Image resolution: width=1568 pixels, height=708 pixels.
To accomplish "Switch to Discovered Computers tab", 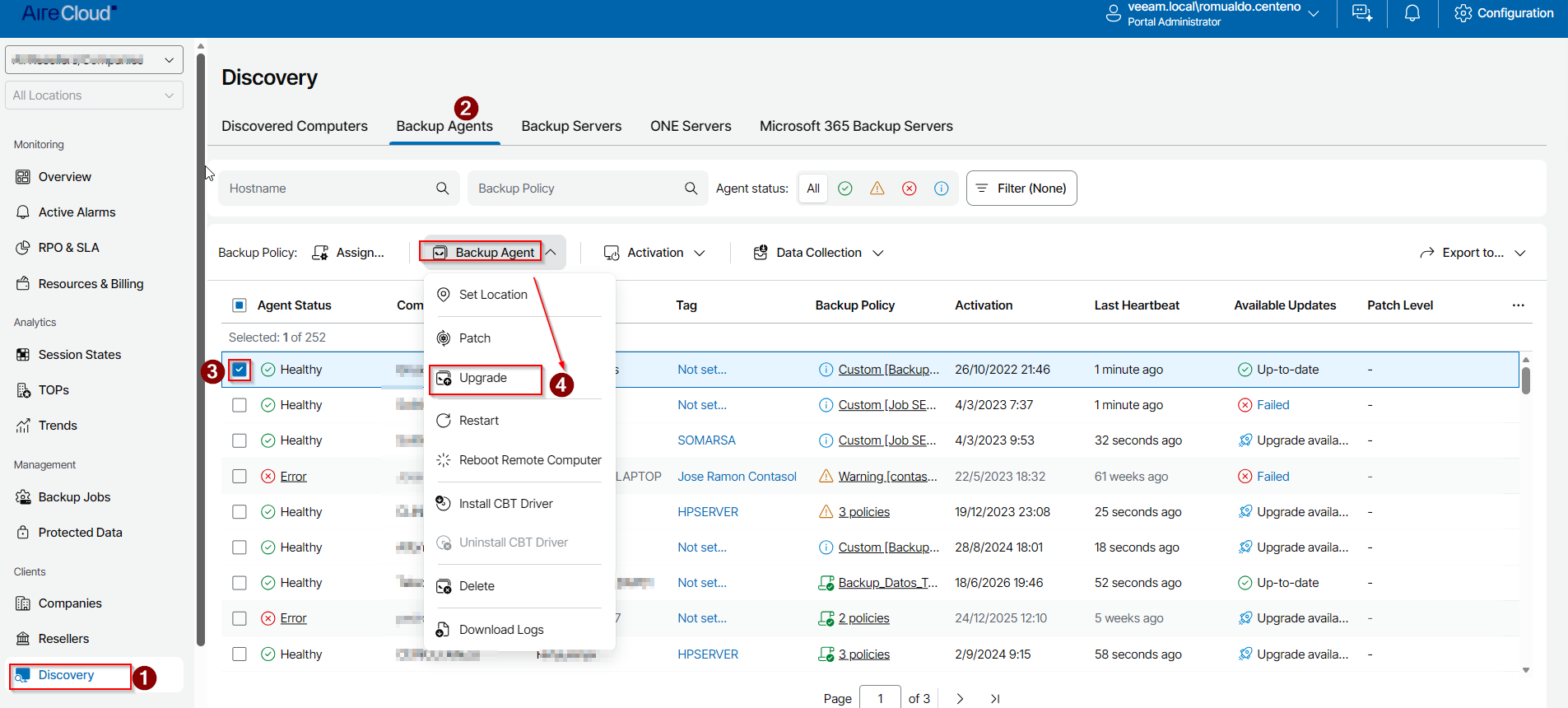I will (295, 126).
